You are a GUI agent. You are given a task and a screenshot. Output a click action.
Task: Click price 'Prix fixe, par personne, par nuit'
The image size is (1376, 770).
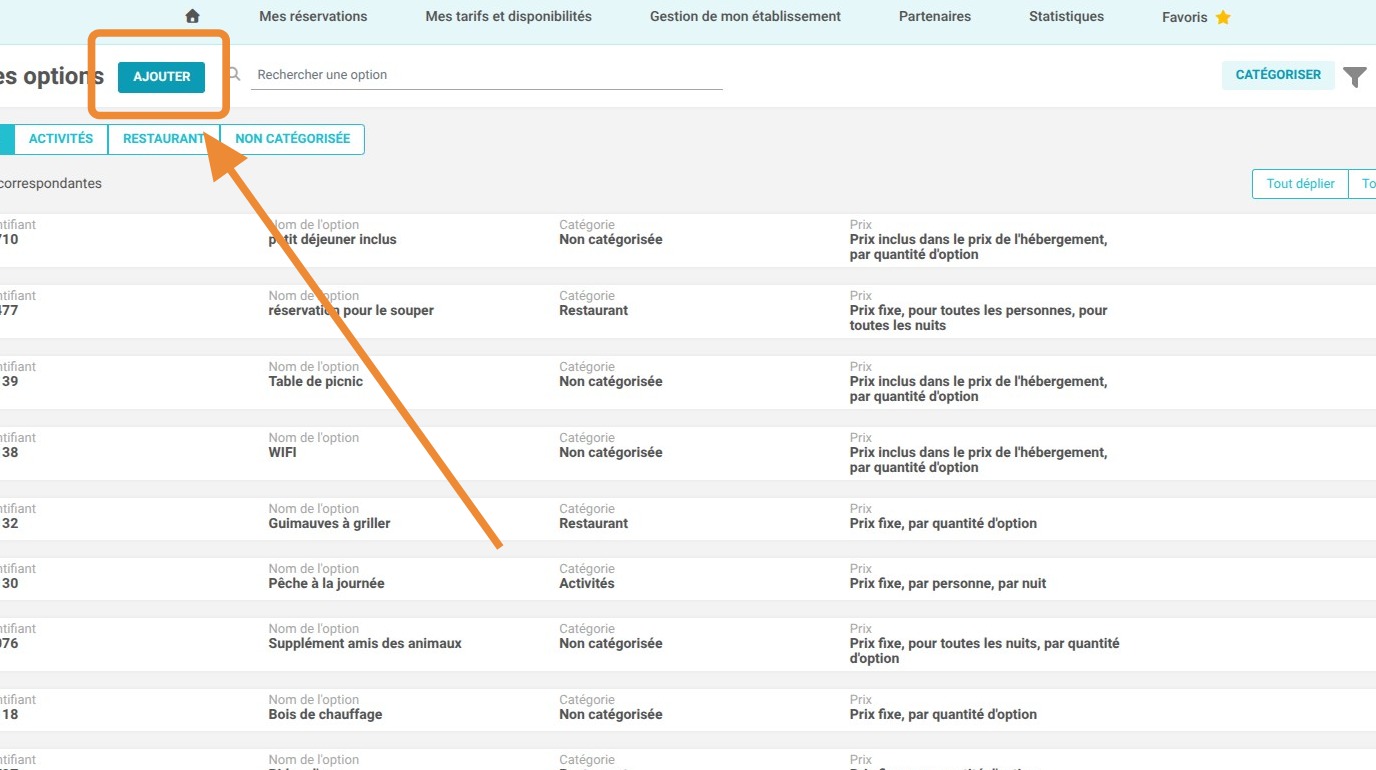(948, 583)
